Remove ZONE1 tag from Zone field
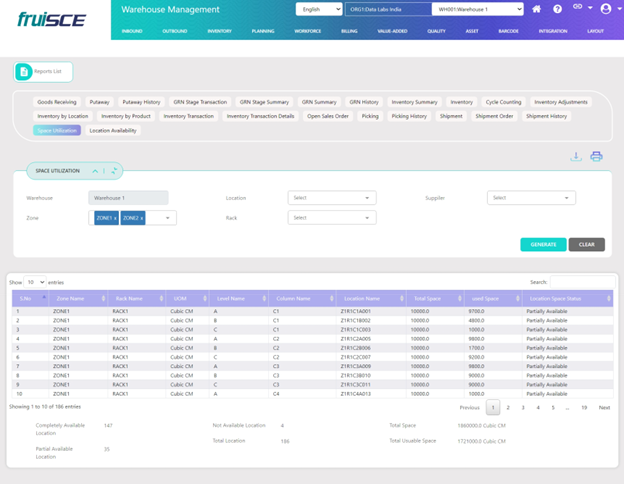 (x=115, y=217)
